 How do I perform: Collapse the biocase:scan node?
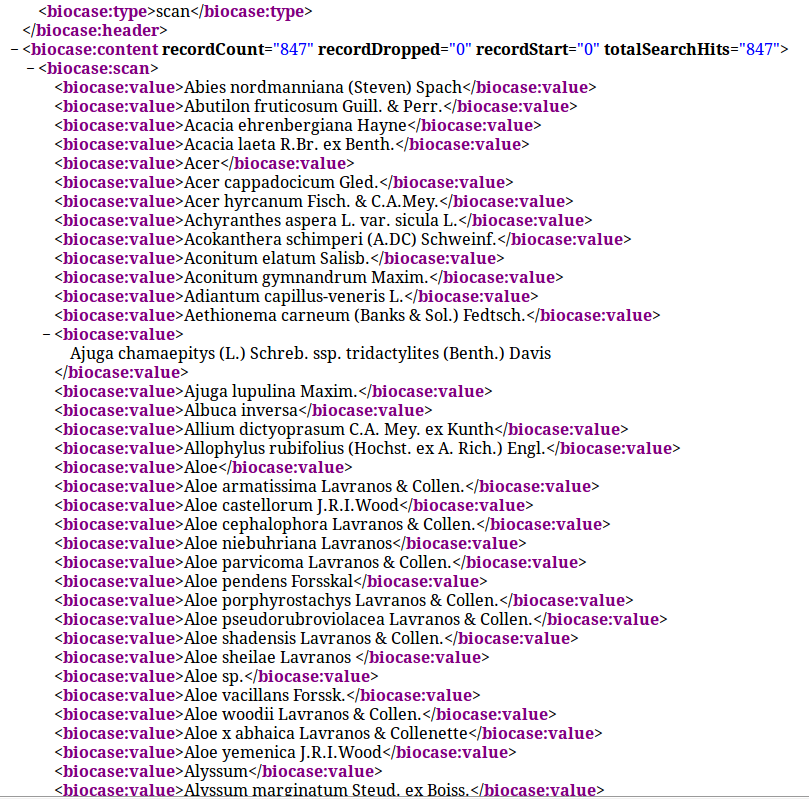(x=31, y=69)
